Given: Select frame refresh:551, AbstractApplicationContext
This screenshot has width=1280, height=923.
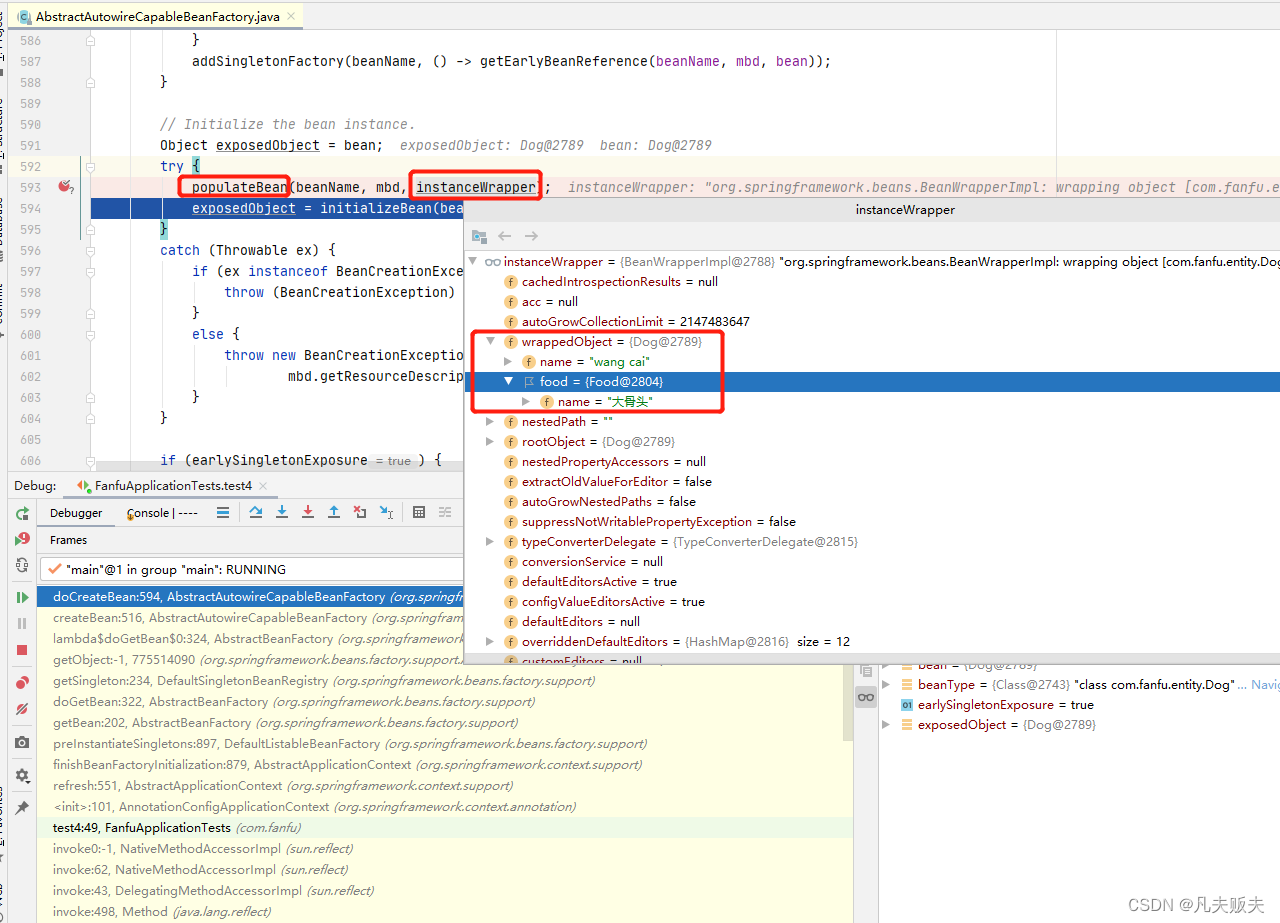Looking at the screenshot, I should pos(445,786).
